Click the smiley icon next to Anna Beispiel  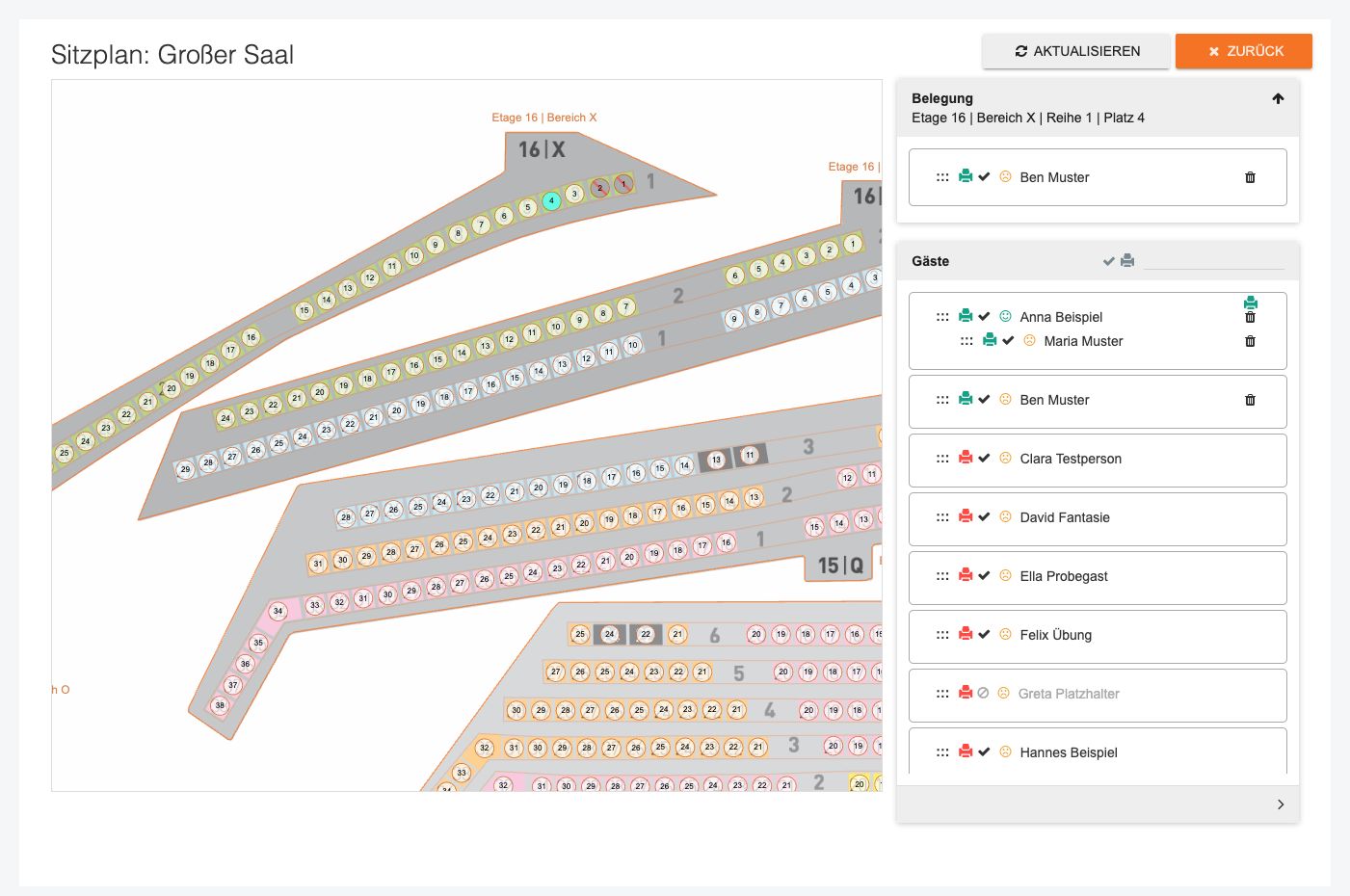coord(1005,316)
